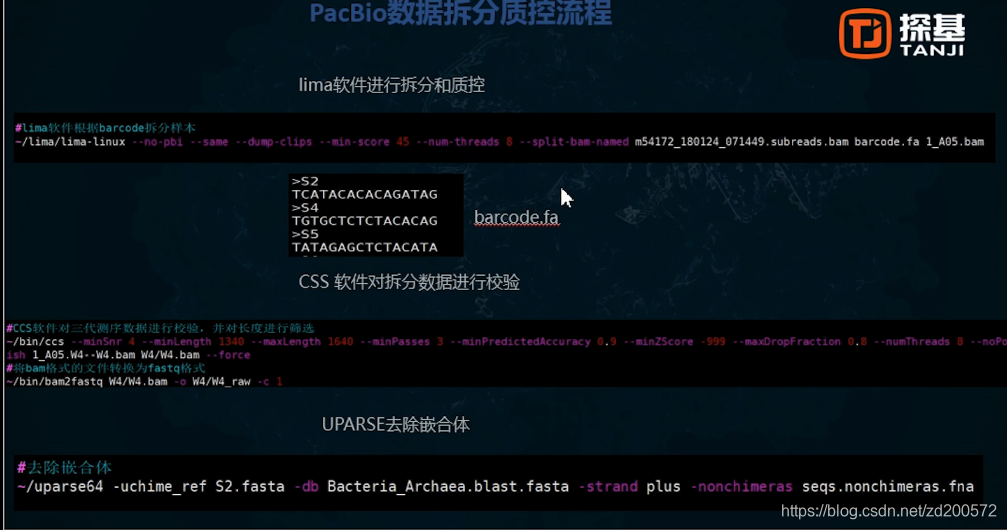The width and height of the screenshot is (1007, 530).
Task: Click the title 'PacBio数据拆分质控流程'
Action: click(x=460, y=13)
